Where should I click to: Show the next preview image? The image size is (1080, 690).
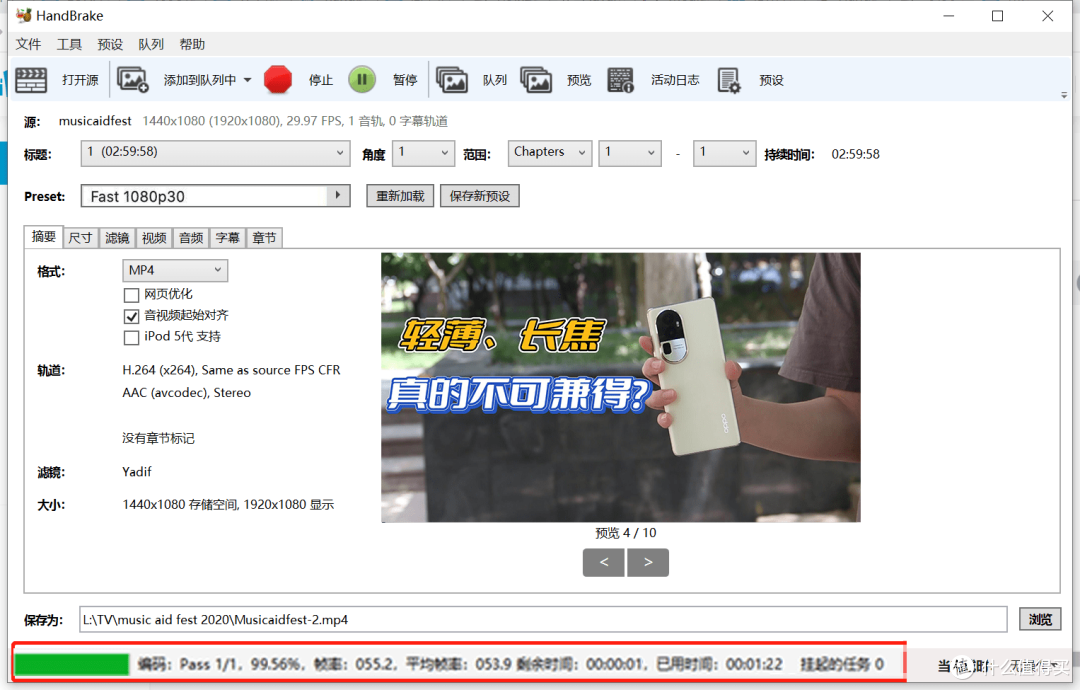click(647, 562)
